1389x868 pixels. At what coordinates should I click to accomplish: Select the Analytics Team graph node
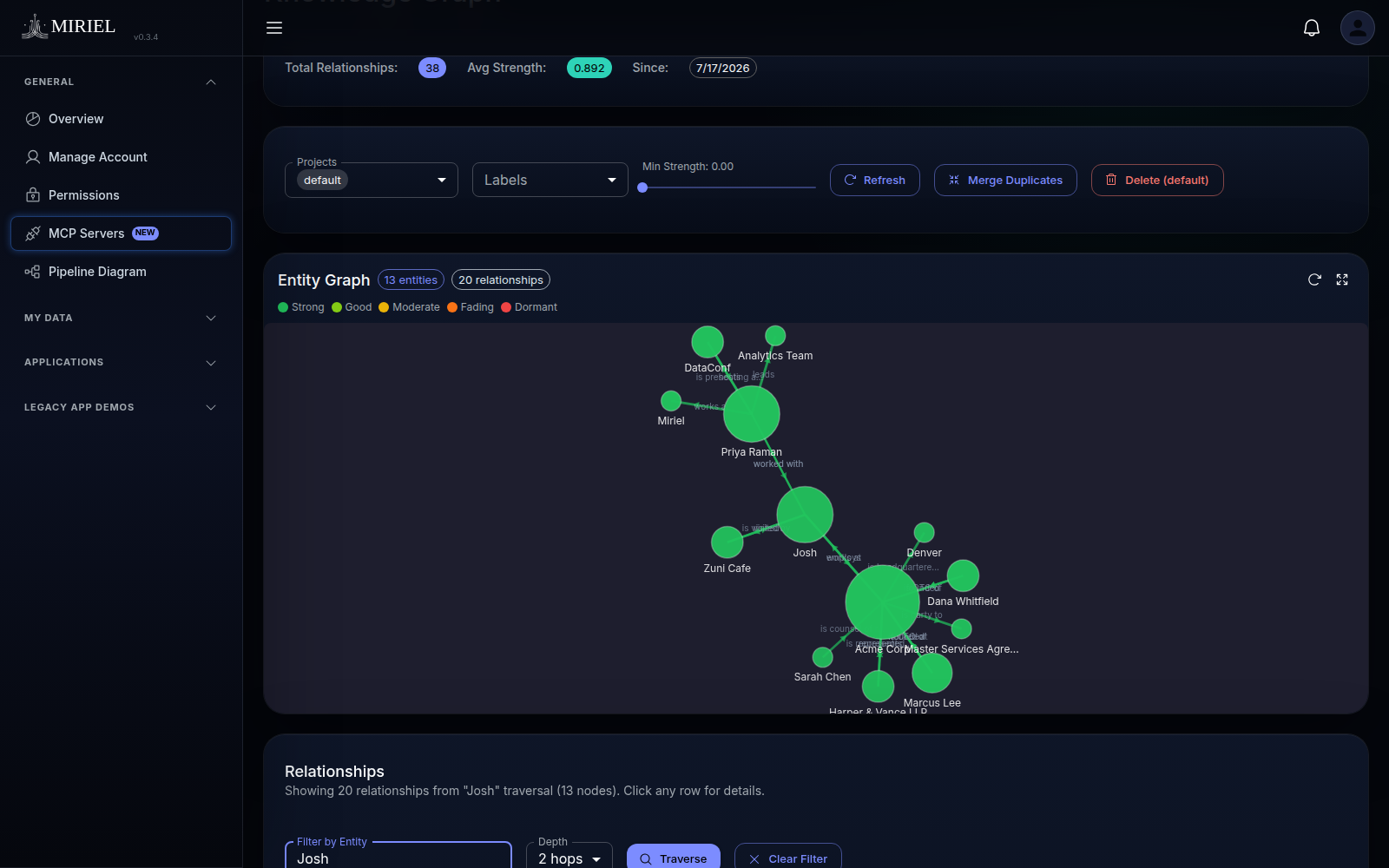pos(775,336)
